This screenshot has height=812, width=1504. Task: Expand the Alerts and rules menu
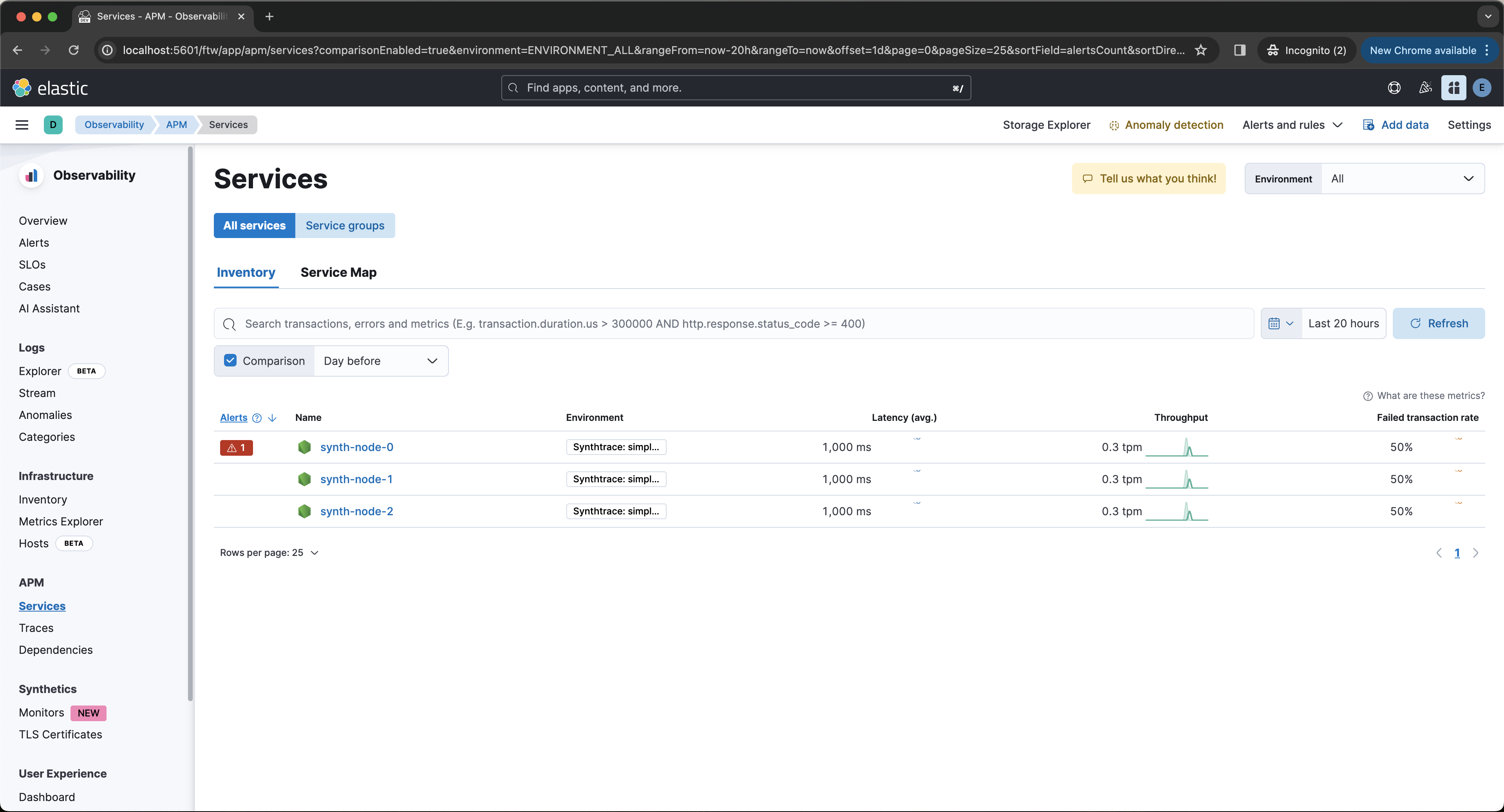point(1292,125)
